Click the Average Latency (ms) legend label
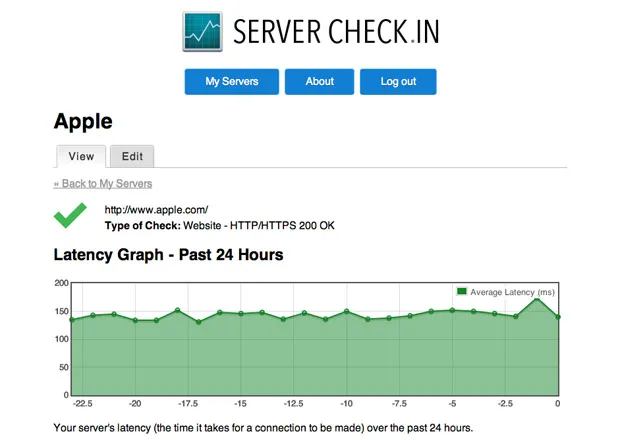620x440 pixels. point(512,292)
